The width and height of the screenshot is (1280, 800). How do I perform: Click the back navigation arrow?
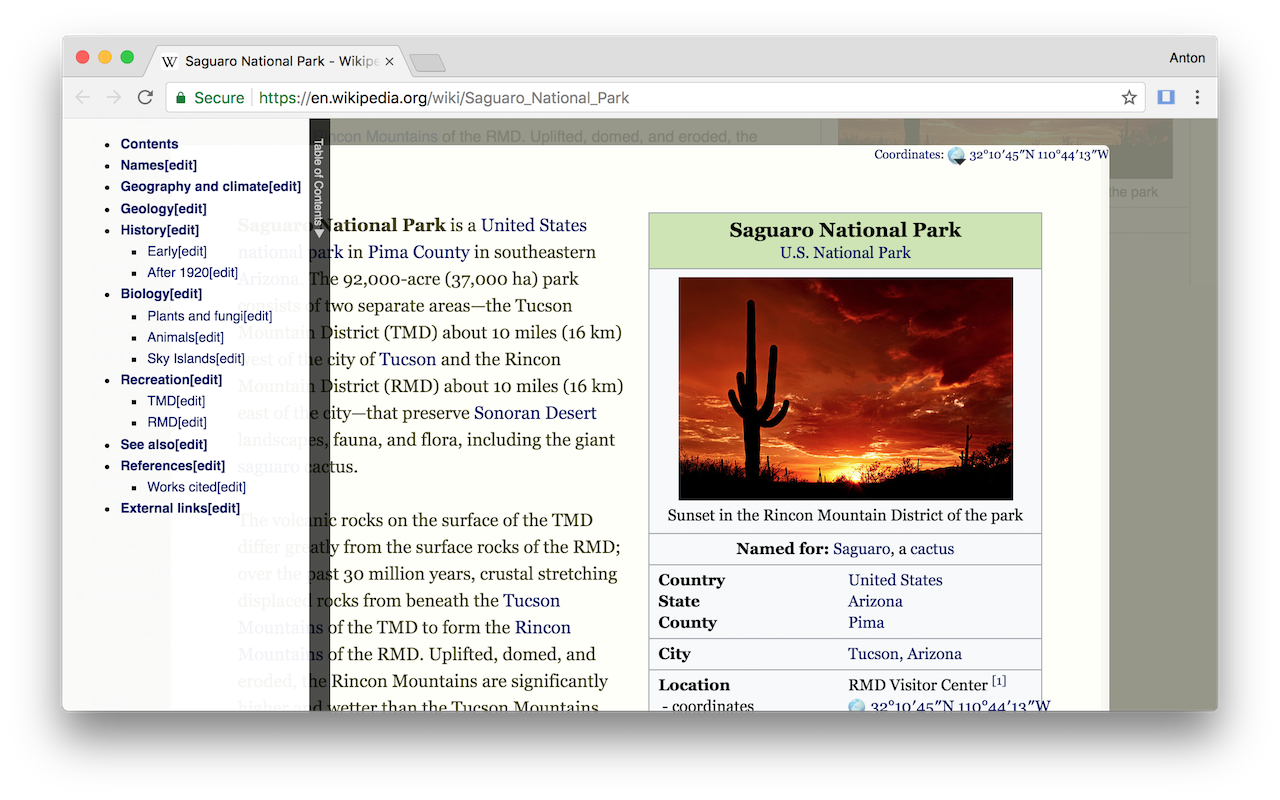[x=82, y=97]
